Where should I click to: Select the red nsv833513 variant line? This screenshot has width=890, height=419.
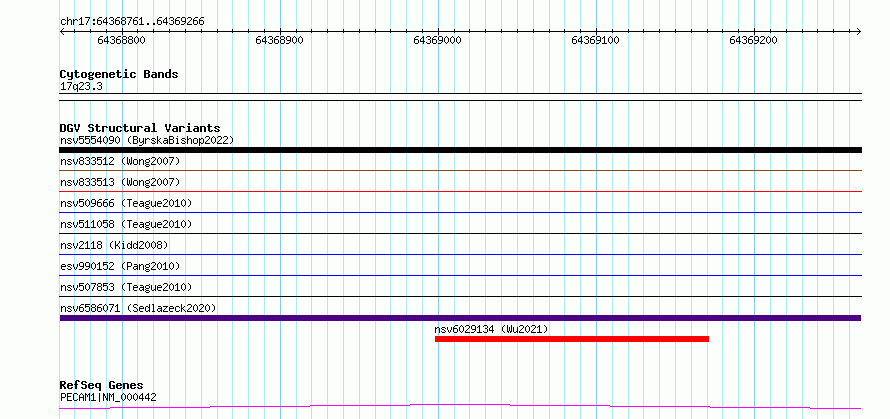(x=460, y=191)
